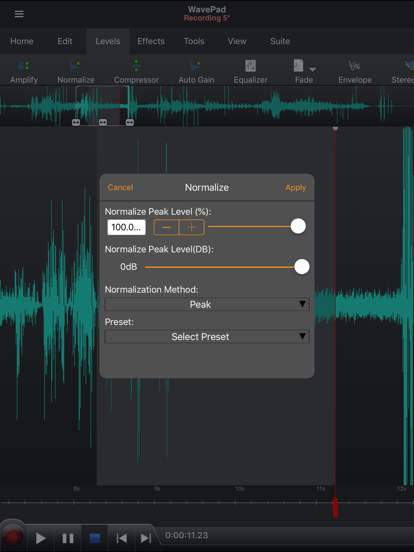Click the Normalize Peak Level percent field

point(126,227)
